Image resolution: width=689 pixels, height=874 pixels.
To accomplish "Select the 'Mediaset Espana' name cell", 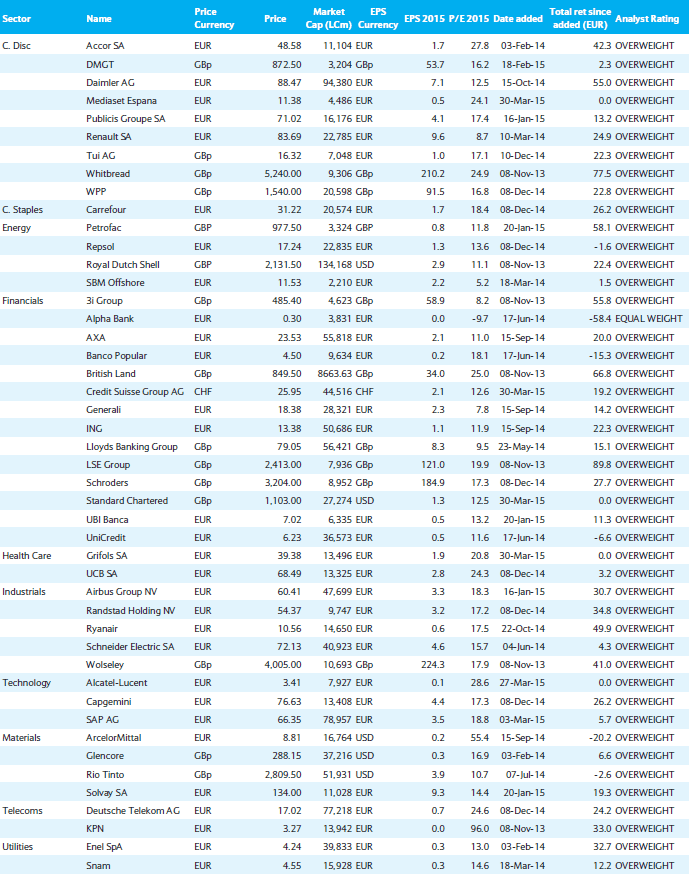I will [x=121, y=101].
